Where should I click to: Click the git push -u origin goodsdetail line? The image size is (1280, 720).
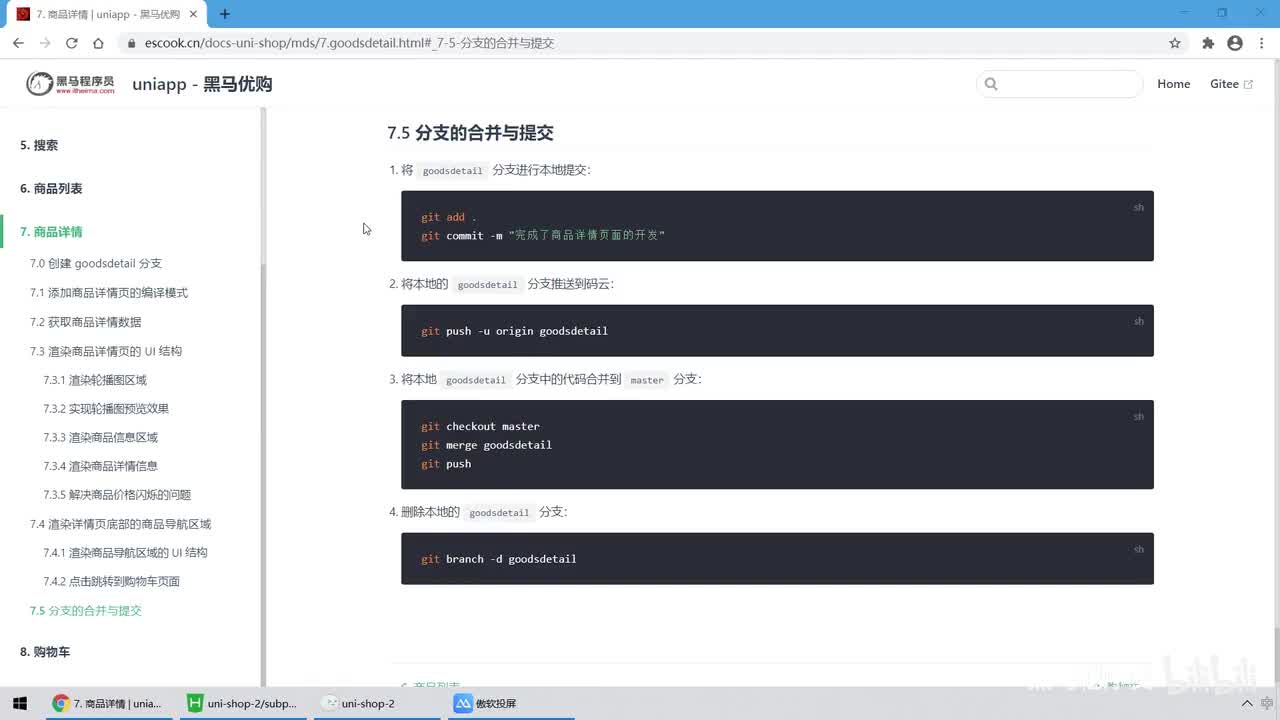tap(514, 331)
